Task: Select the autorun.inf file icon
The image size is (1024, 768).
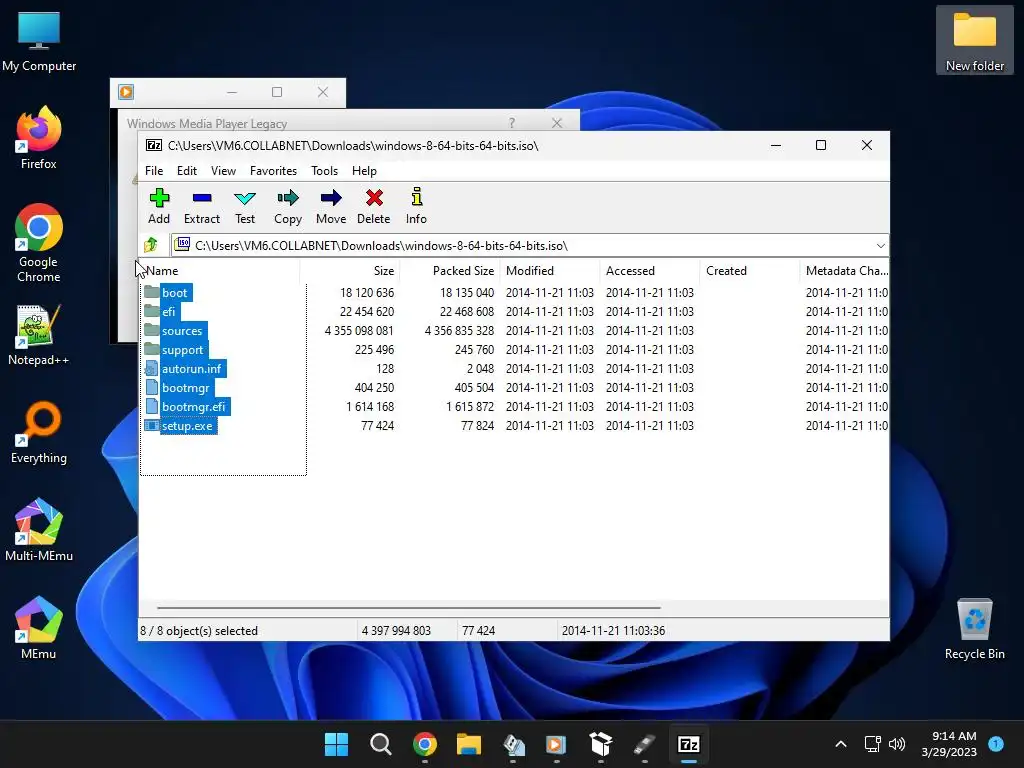Action: [x=152, y=368]
